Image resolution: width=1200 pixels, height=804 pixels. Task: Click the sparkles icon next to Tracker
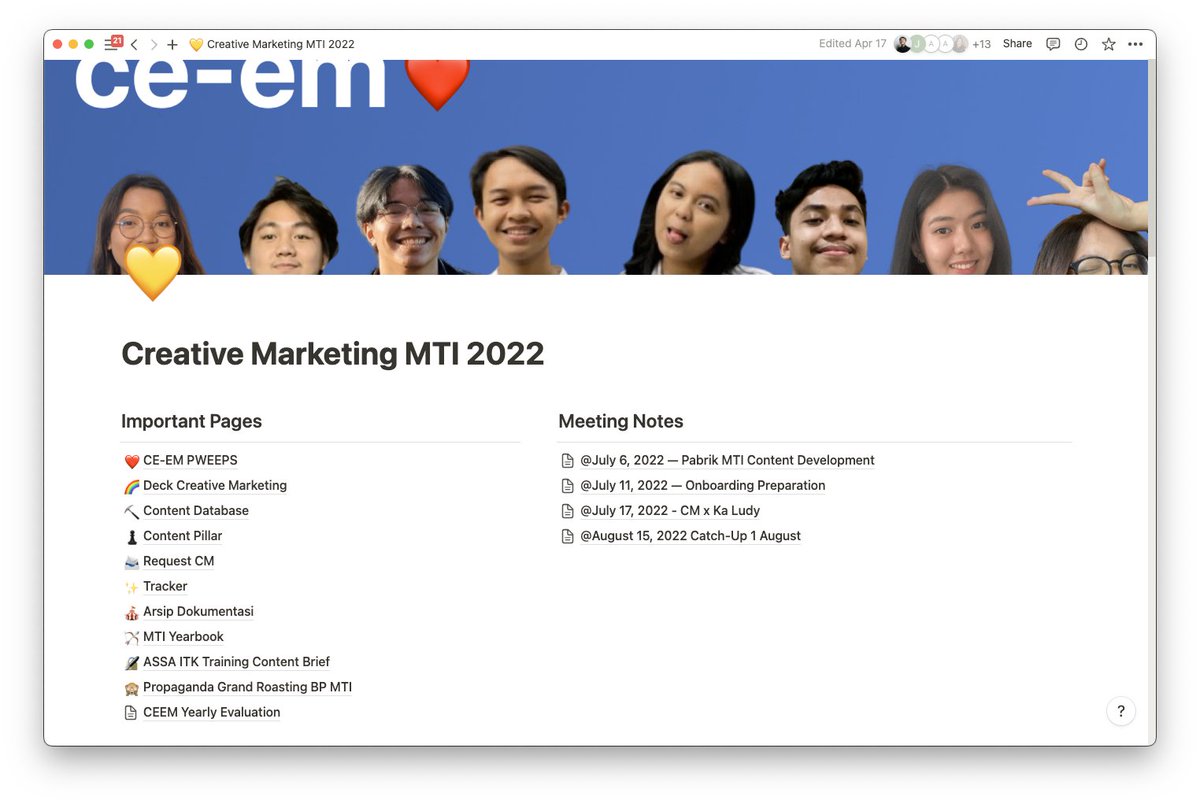130,586
